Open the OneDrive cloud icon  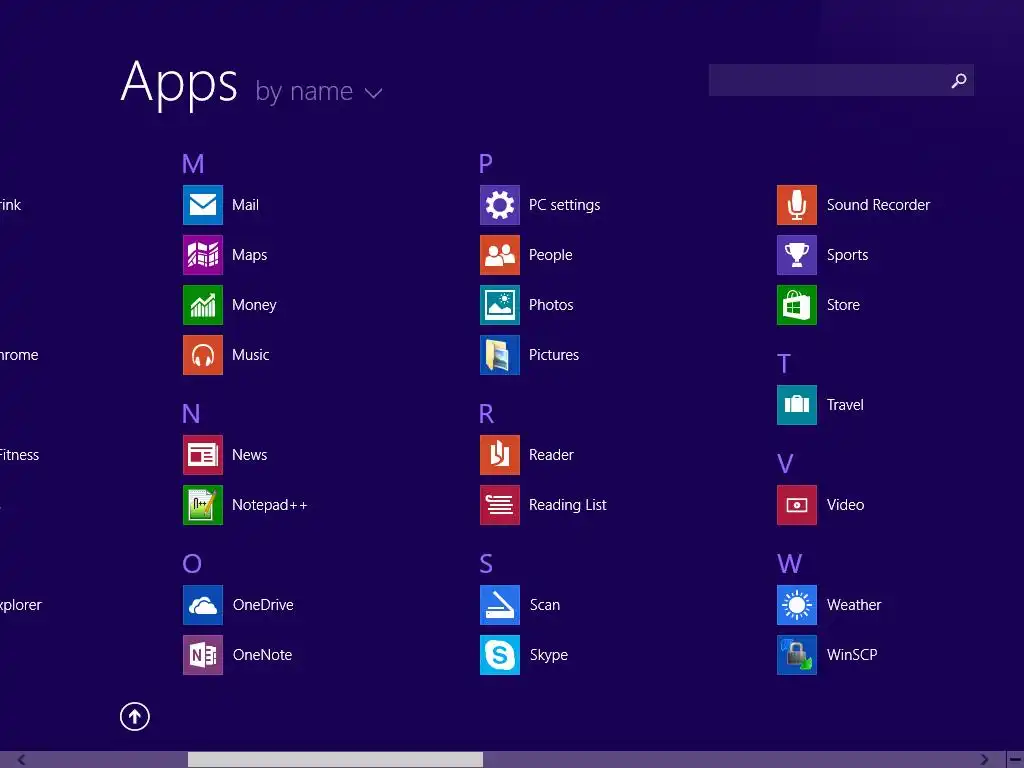[x=202, y=605]
